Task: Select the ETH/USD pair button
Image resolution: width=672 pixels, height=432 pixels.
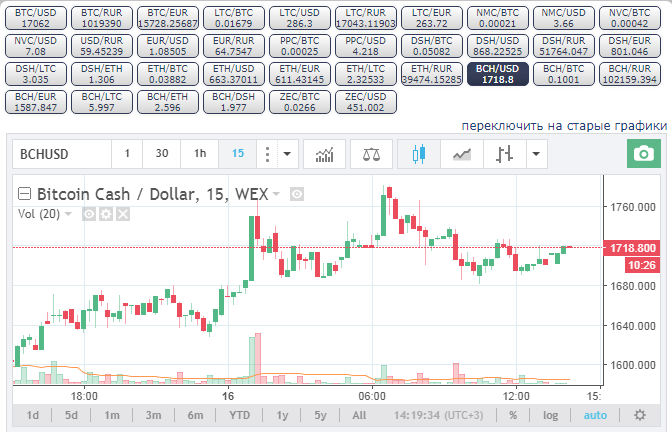Action: (x=234, y=74)
